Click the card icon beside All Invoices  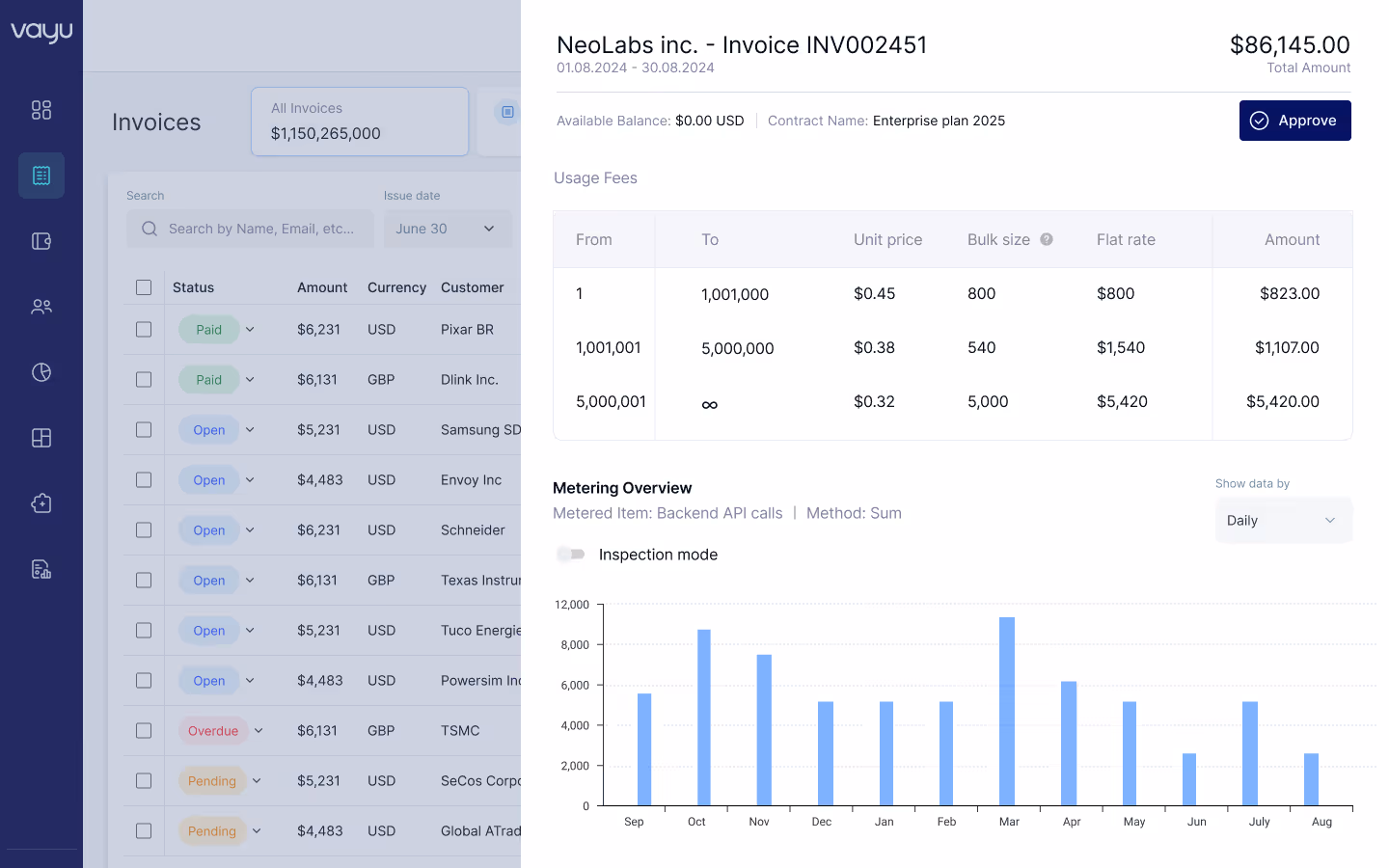tap(507, 112)
